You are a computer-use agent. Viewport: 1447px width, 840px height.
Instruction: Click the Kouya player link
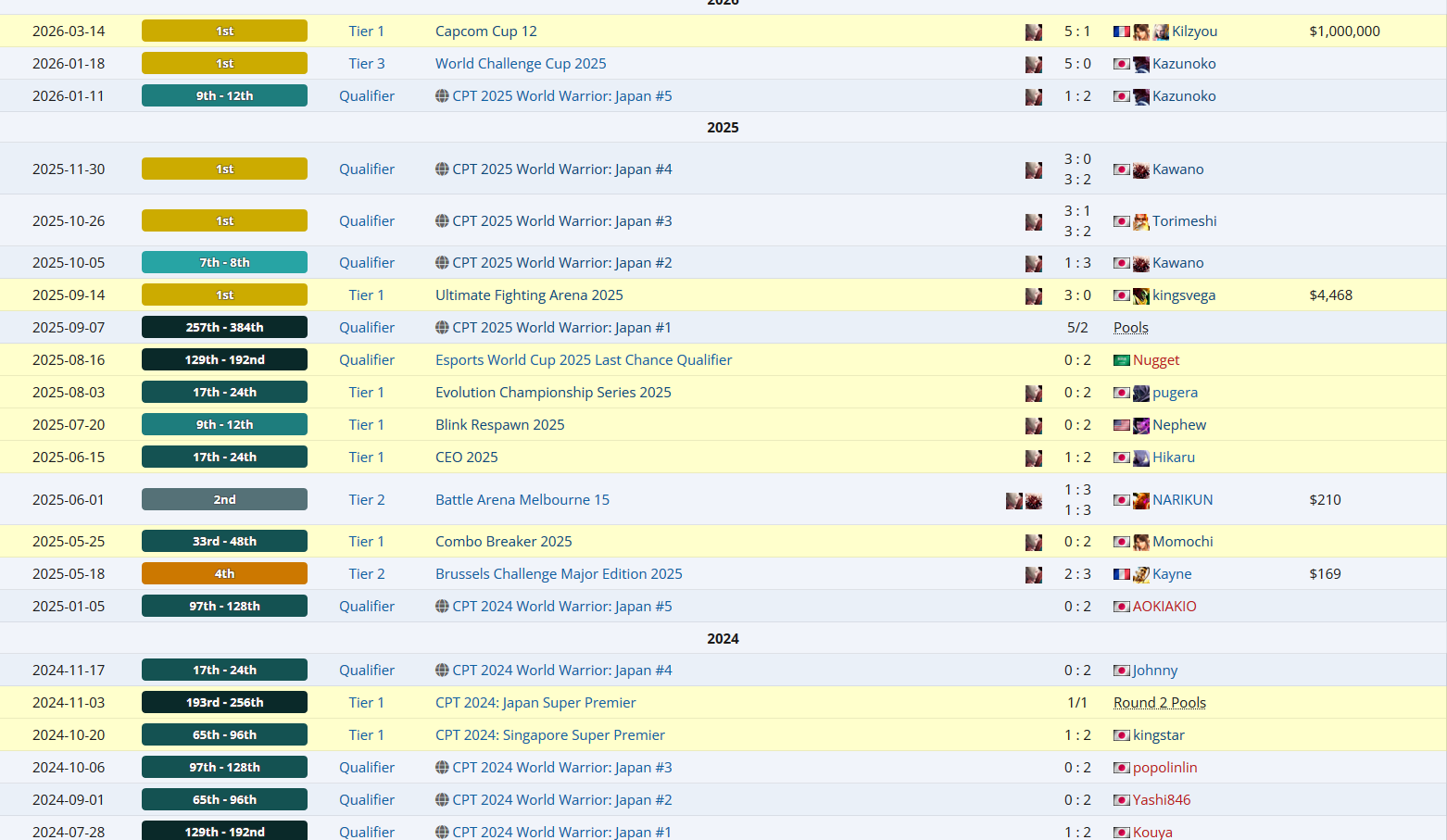pyautogui.click(x=1152, y=832)
